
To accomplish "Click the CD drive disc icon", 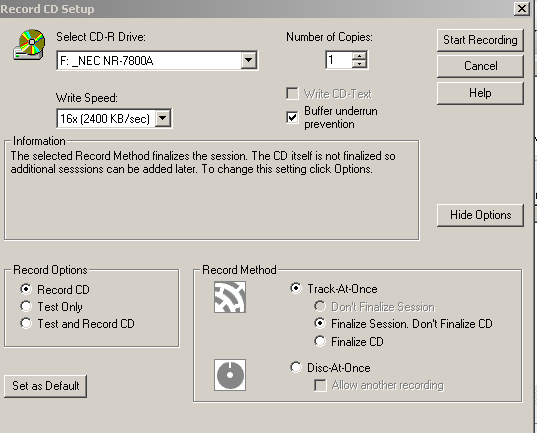I will (x=29, y=45).
